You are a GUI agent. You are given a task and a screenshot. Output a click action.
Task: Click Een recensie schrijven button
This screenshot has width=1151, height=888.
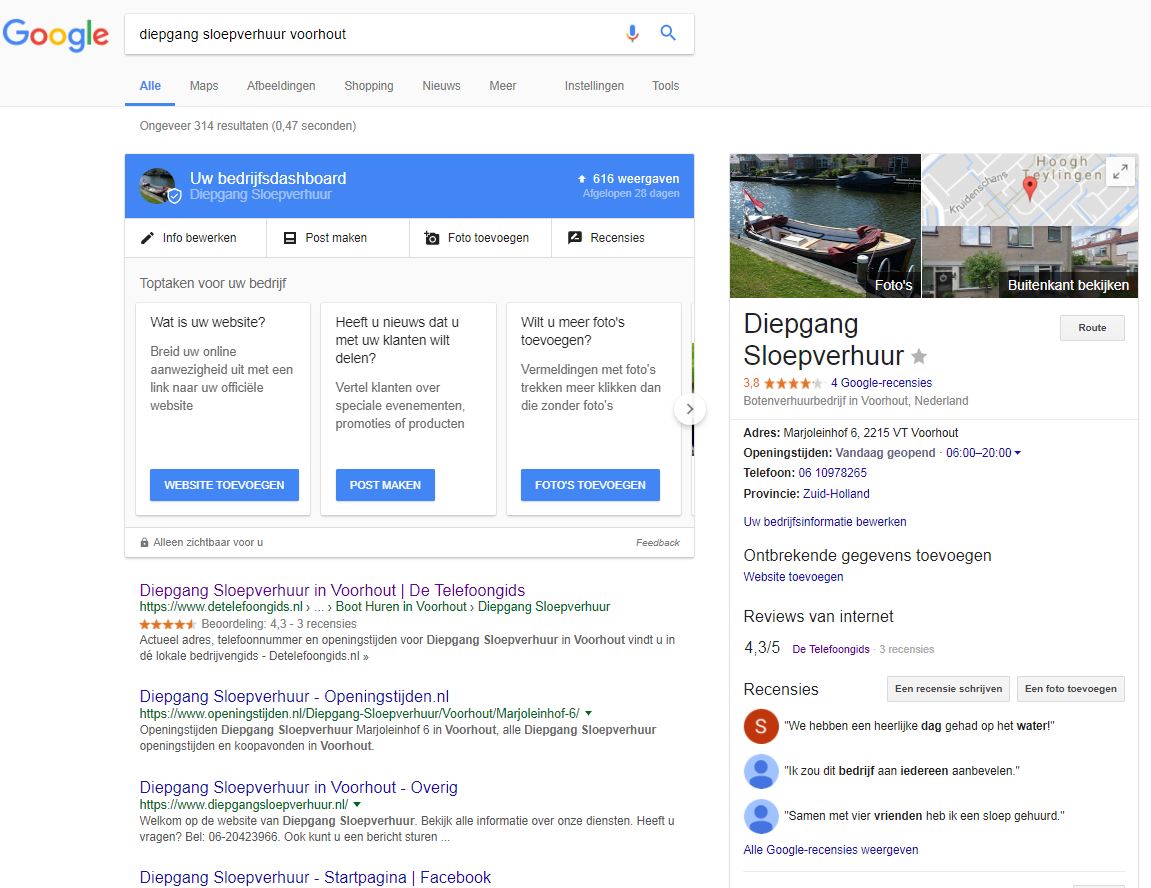pos(948,689)
